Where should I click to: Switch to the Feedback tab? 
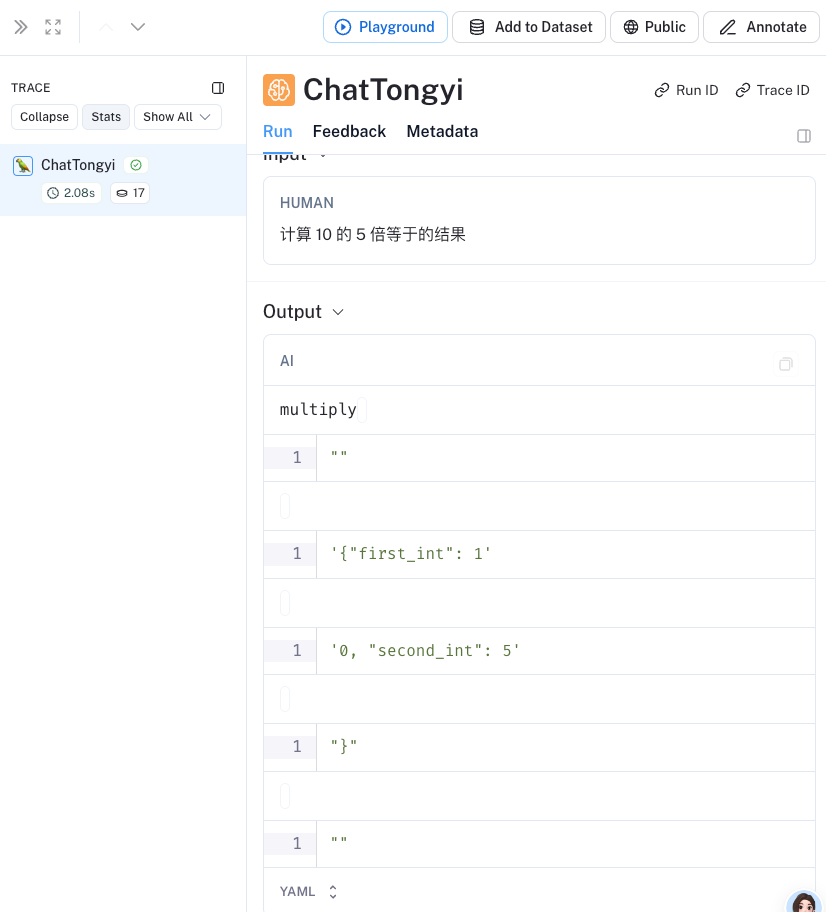click(349, 131)
